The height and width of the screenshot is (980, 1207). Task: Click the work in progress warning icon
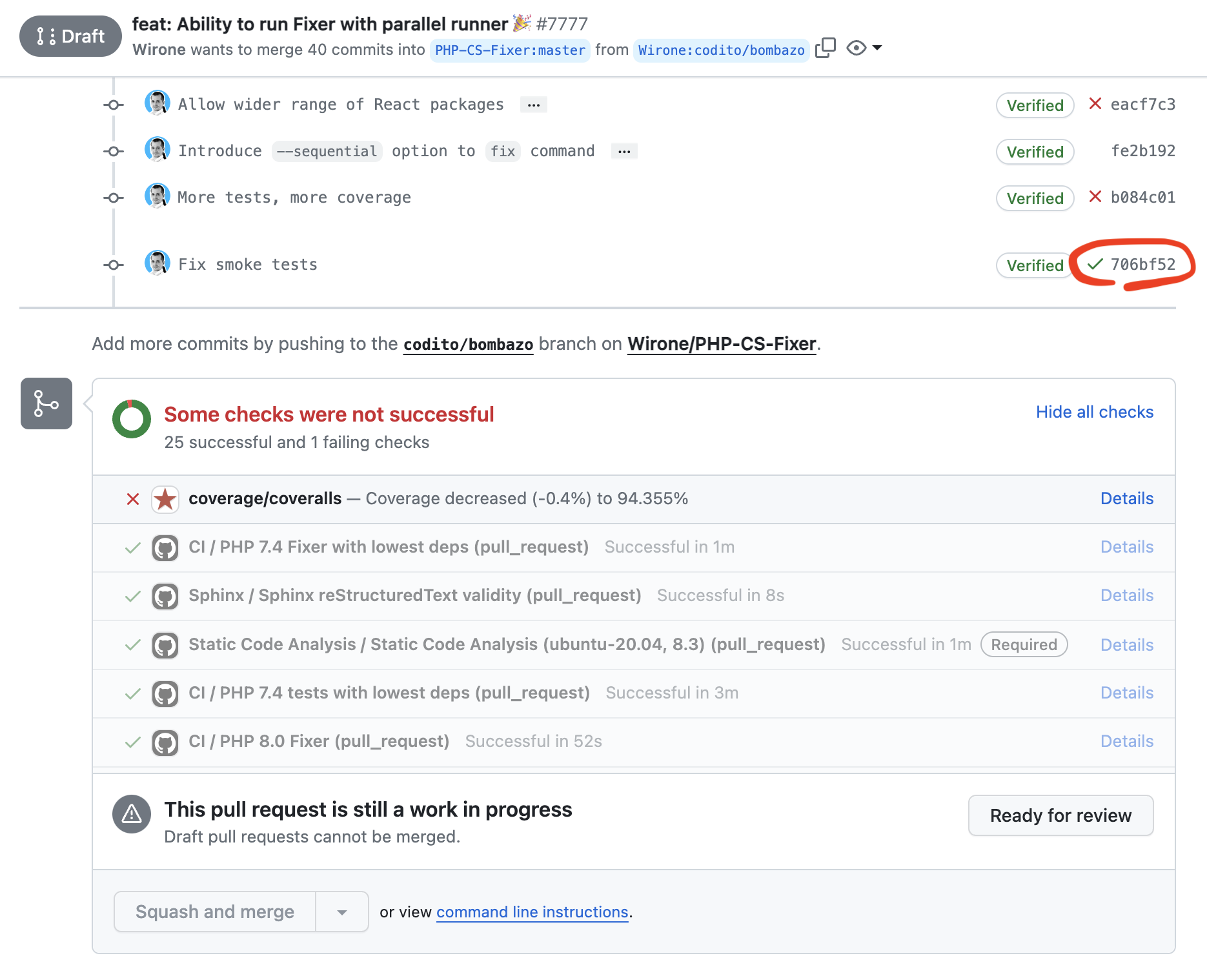[132, 814]
